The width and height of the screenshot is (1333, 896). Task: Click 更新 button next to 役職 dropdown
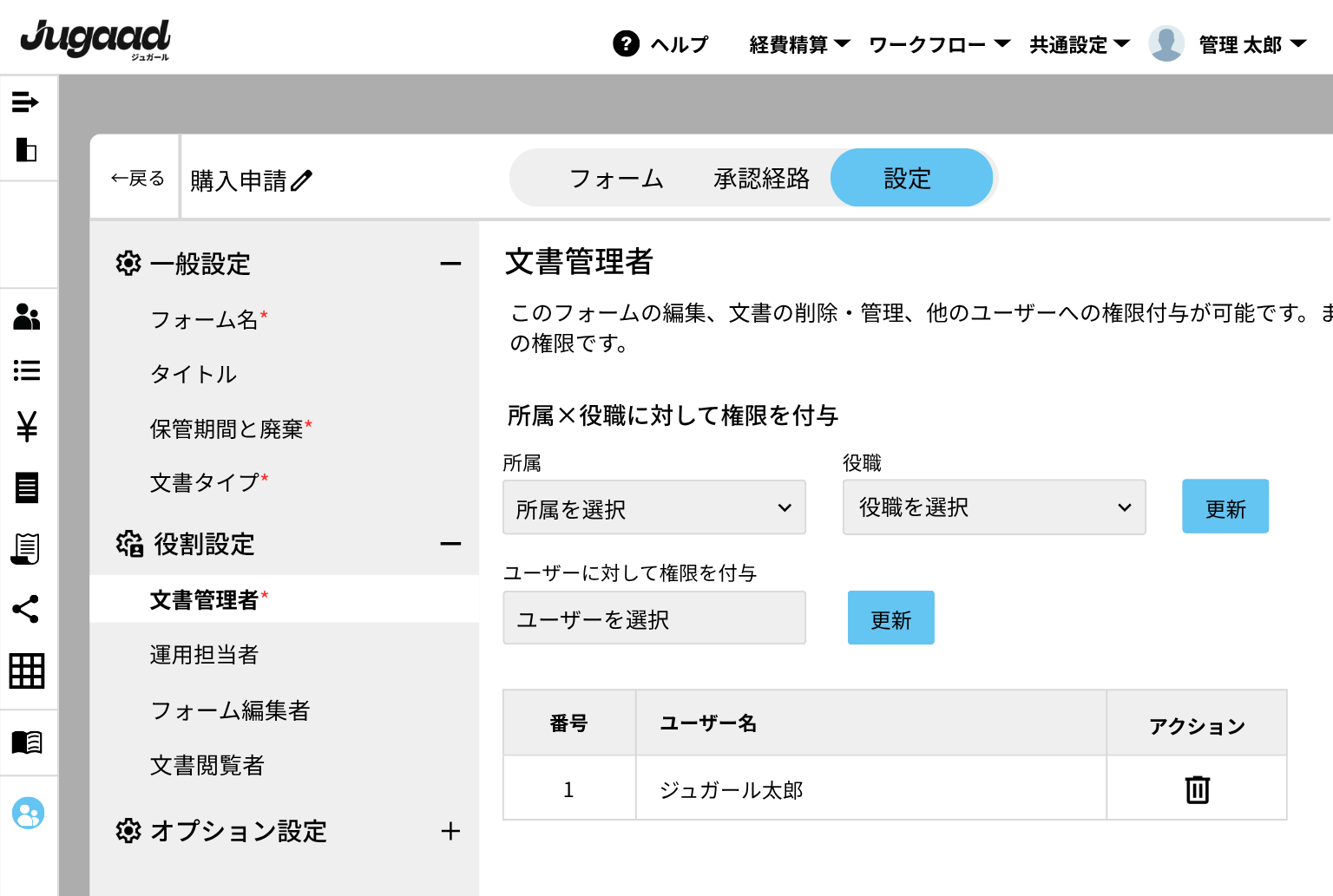pyautogui.click(x=1225, y=507)
